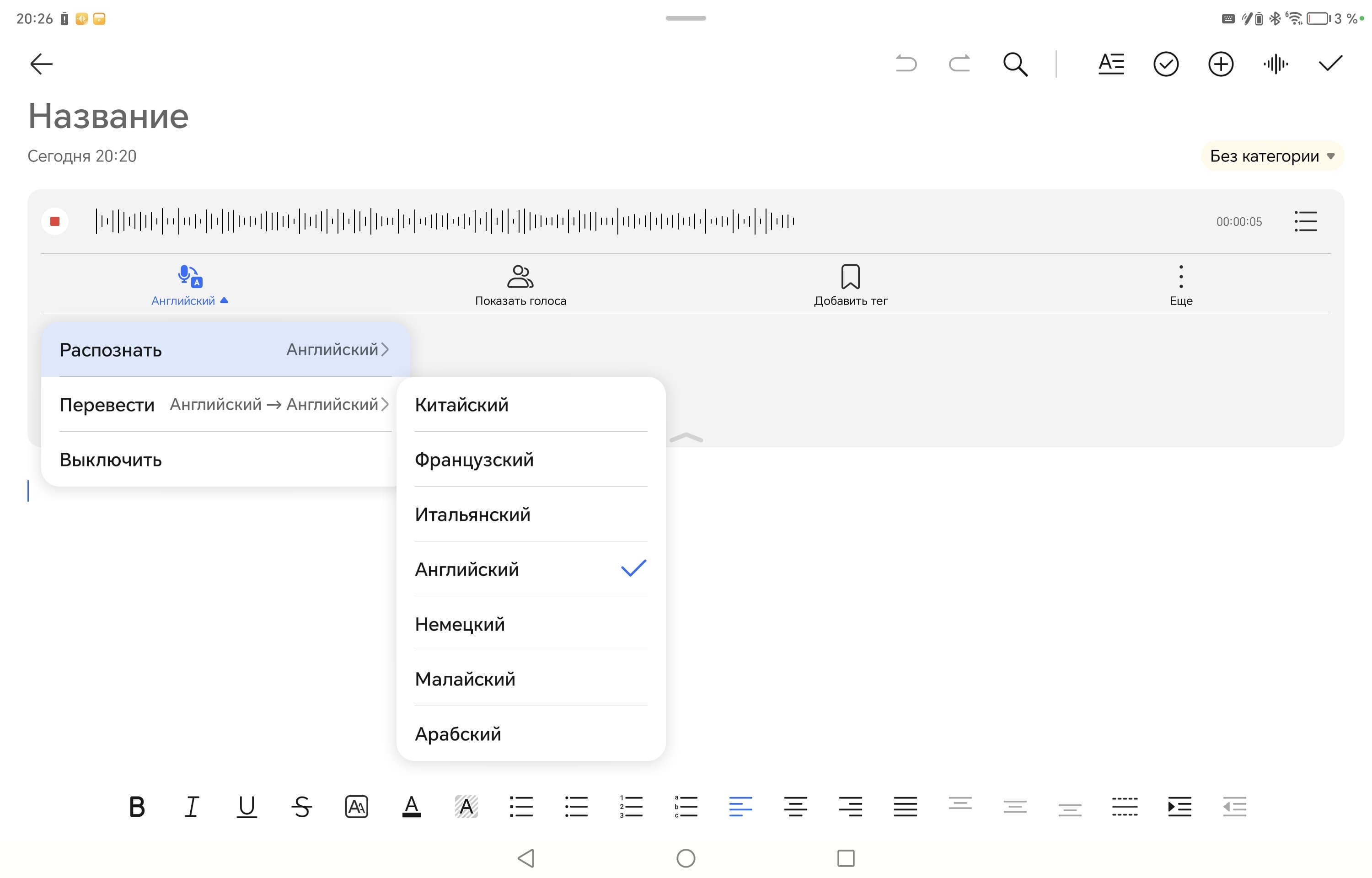Choose Французский from the language list
Screen dimensions: 1372x878
pos(474,459)
